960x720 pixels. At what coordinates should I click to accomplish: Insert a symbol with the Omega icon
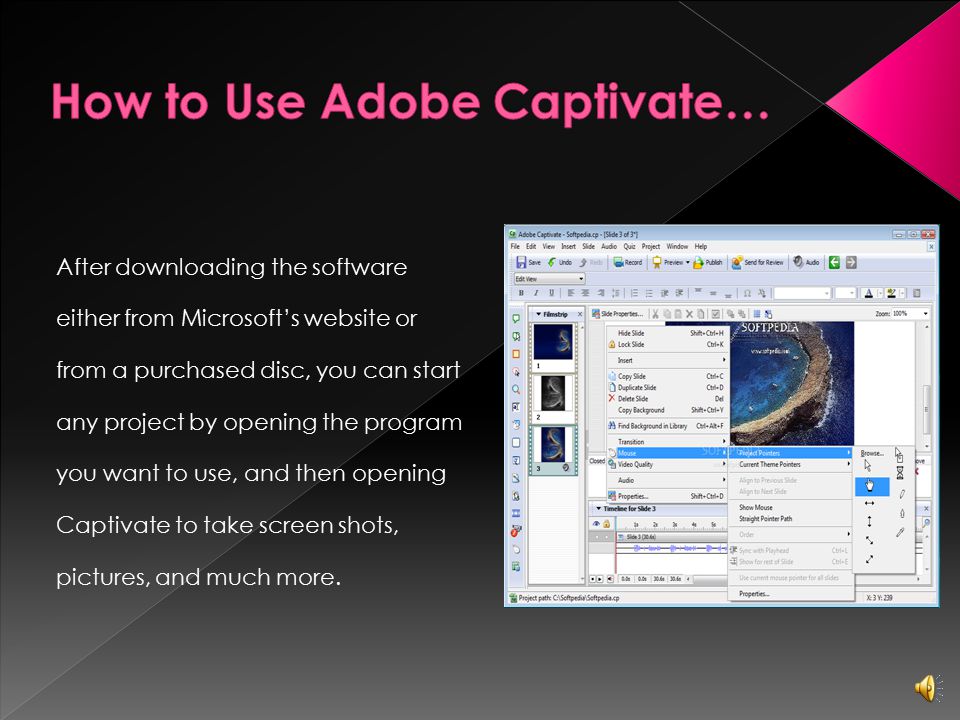[747, 293]
